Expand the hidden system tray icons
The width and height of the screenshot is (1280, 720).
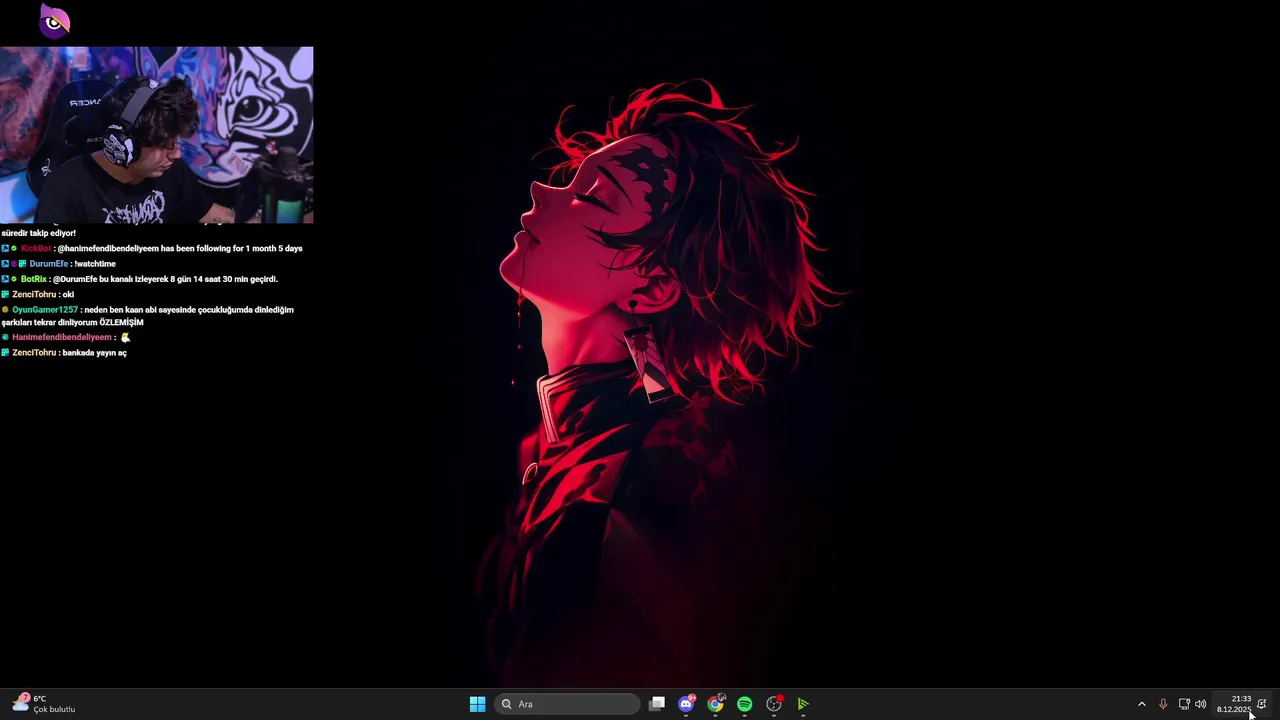(1142, 704)
